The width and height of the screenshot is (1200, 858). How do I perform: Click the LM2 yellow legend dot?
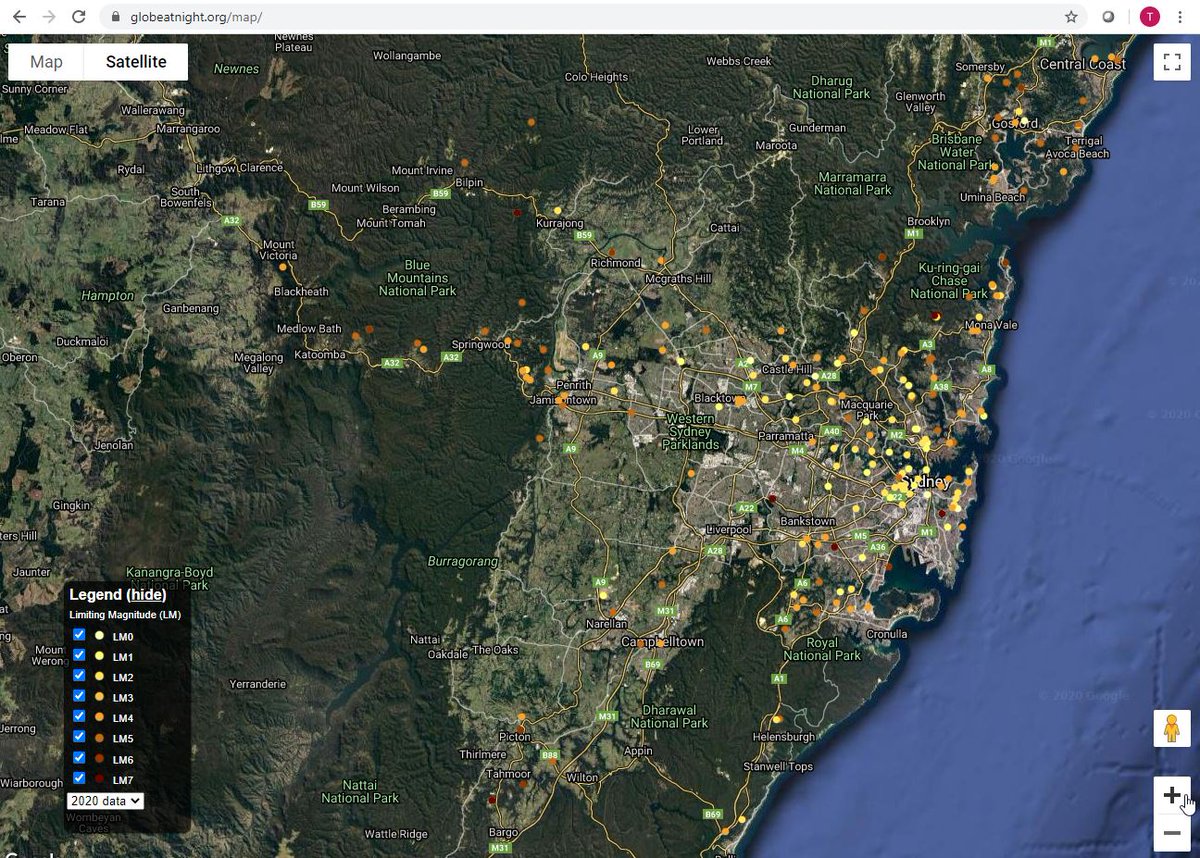99,677
